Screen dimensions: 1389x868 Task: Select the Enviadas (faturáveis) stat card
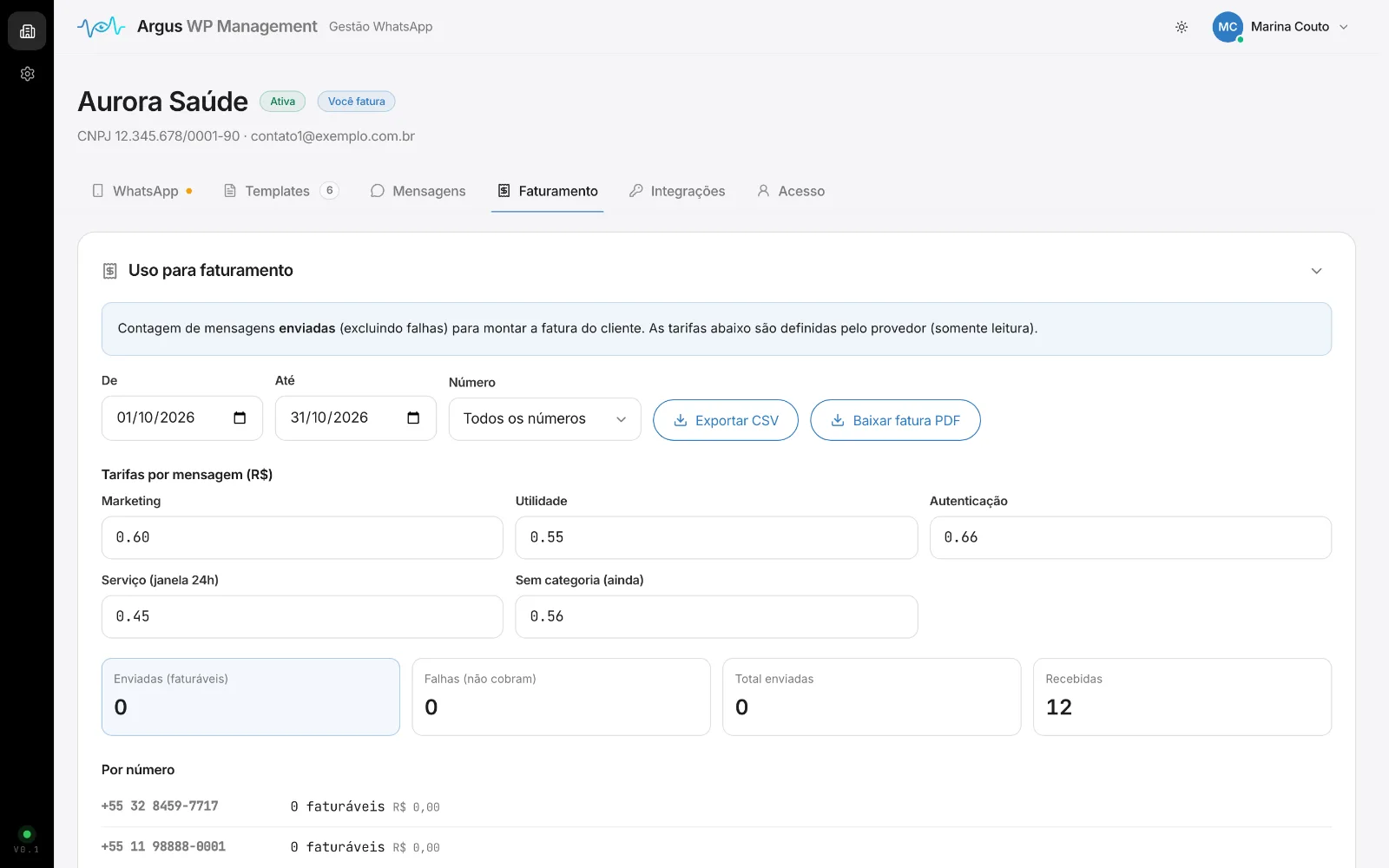pyautogui.click(x=251, y=697)
